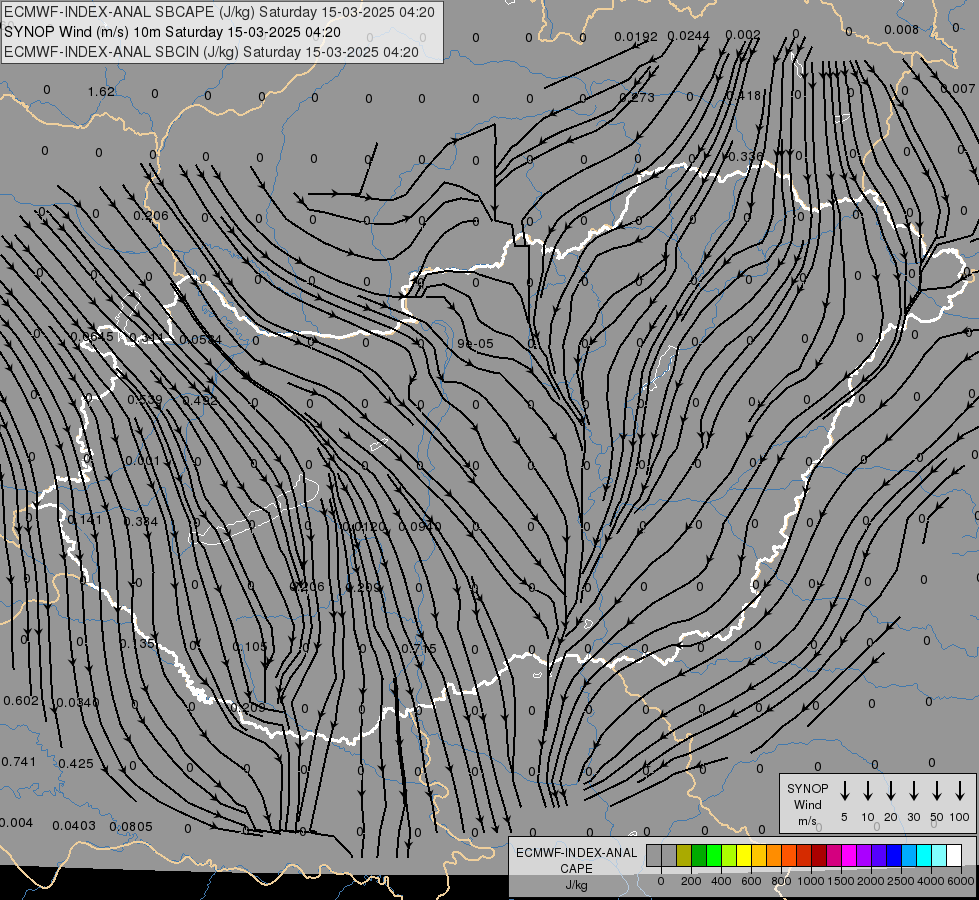Select the SBCIN header line in title box
Screen dimensions: 979x900
click(x=211, y=52)
